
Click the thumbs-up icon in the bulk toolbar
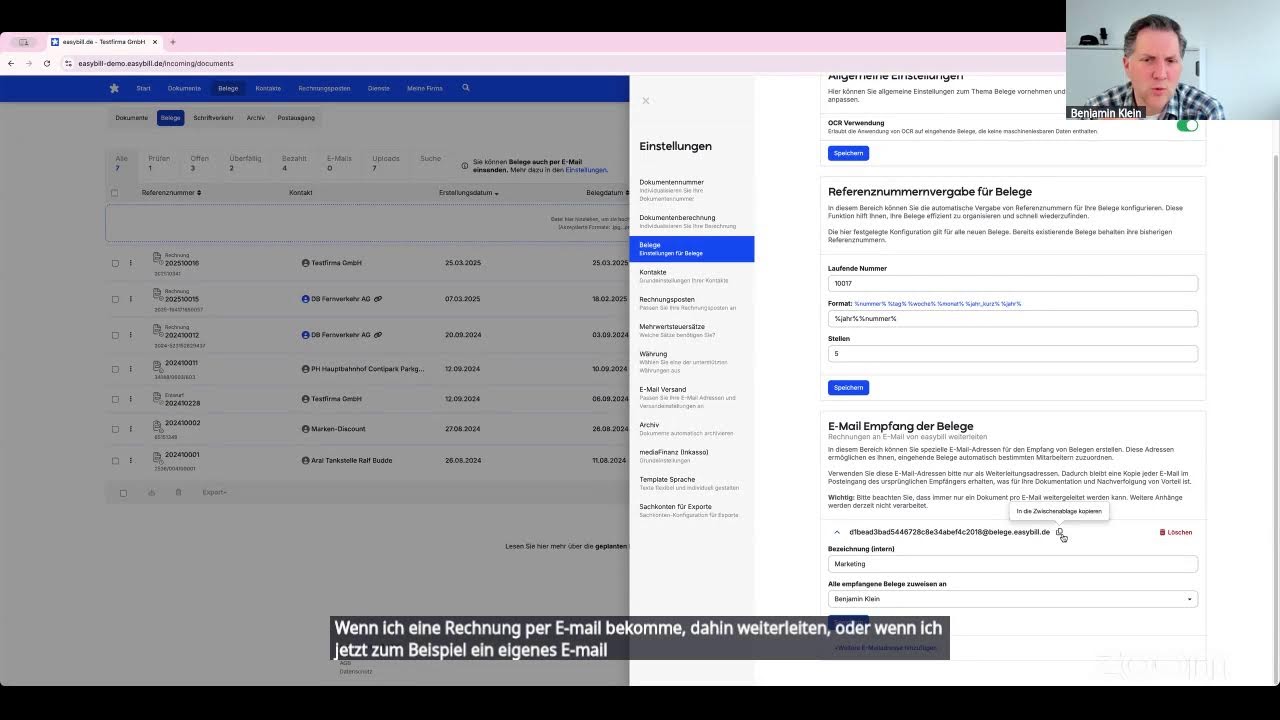[x=151, y=493]
